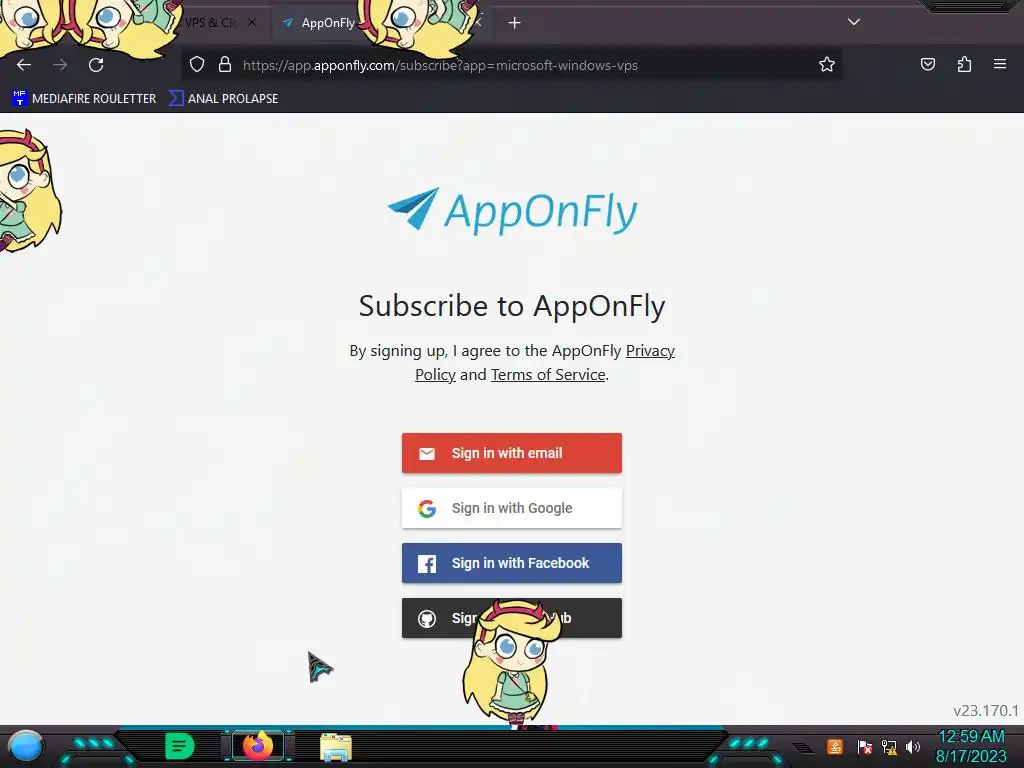Click the URL address bar
Screen dimensions: 1024x768
(513, 65)
